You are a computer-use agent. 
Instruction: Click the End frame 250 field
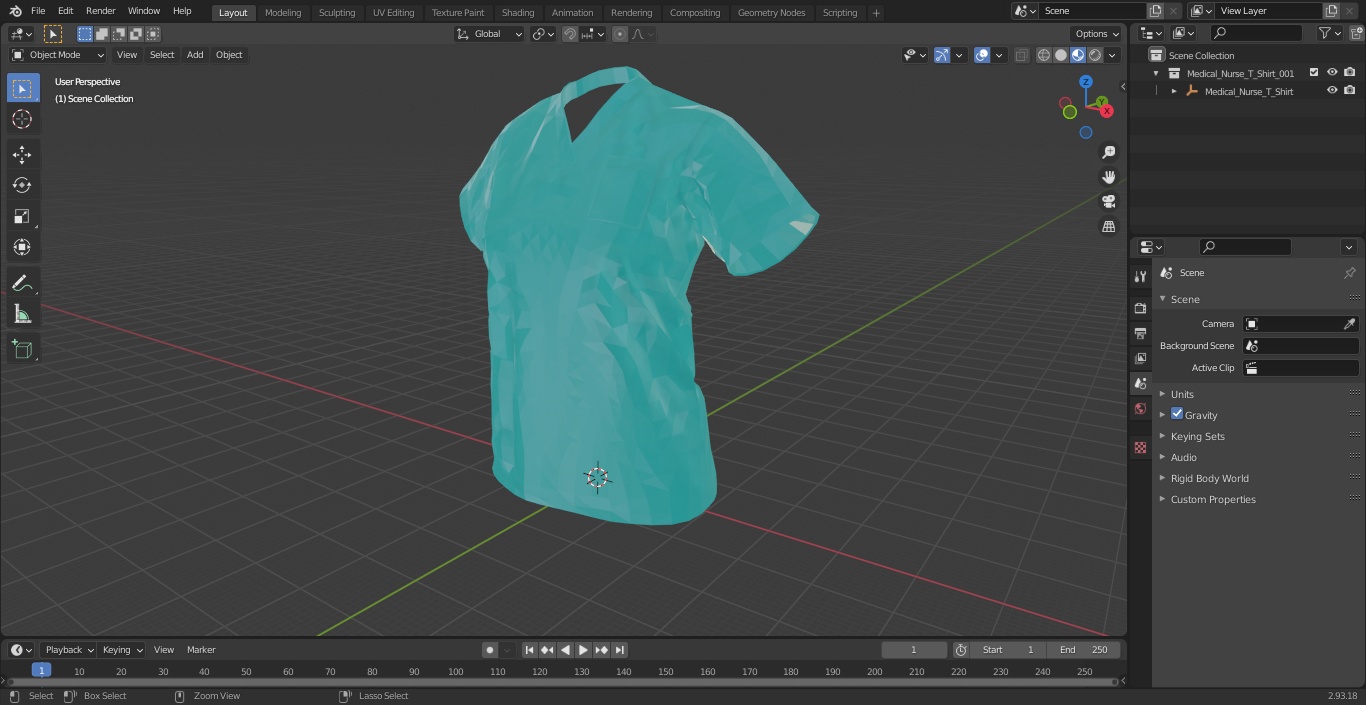click(1084, 650)
